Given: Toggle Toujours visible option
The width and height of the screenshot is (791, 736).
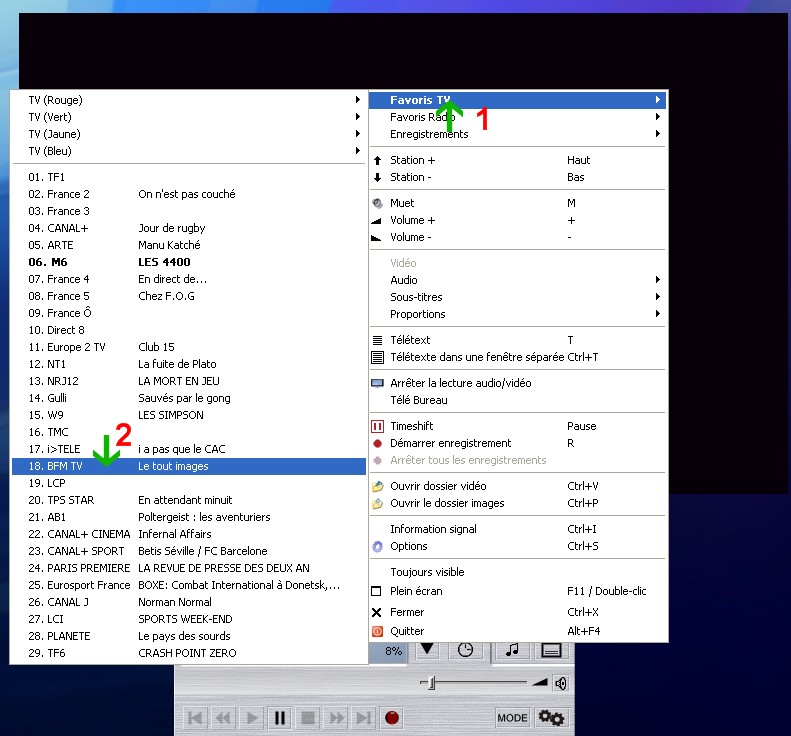Looking at the screenshot, I should (x=518, y=572).
